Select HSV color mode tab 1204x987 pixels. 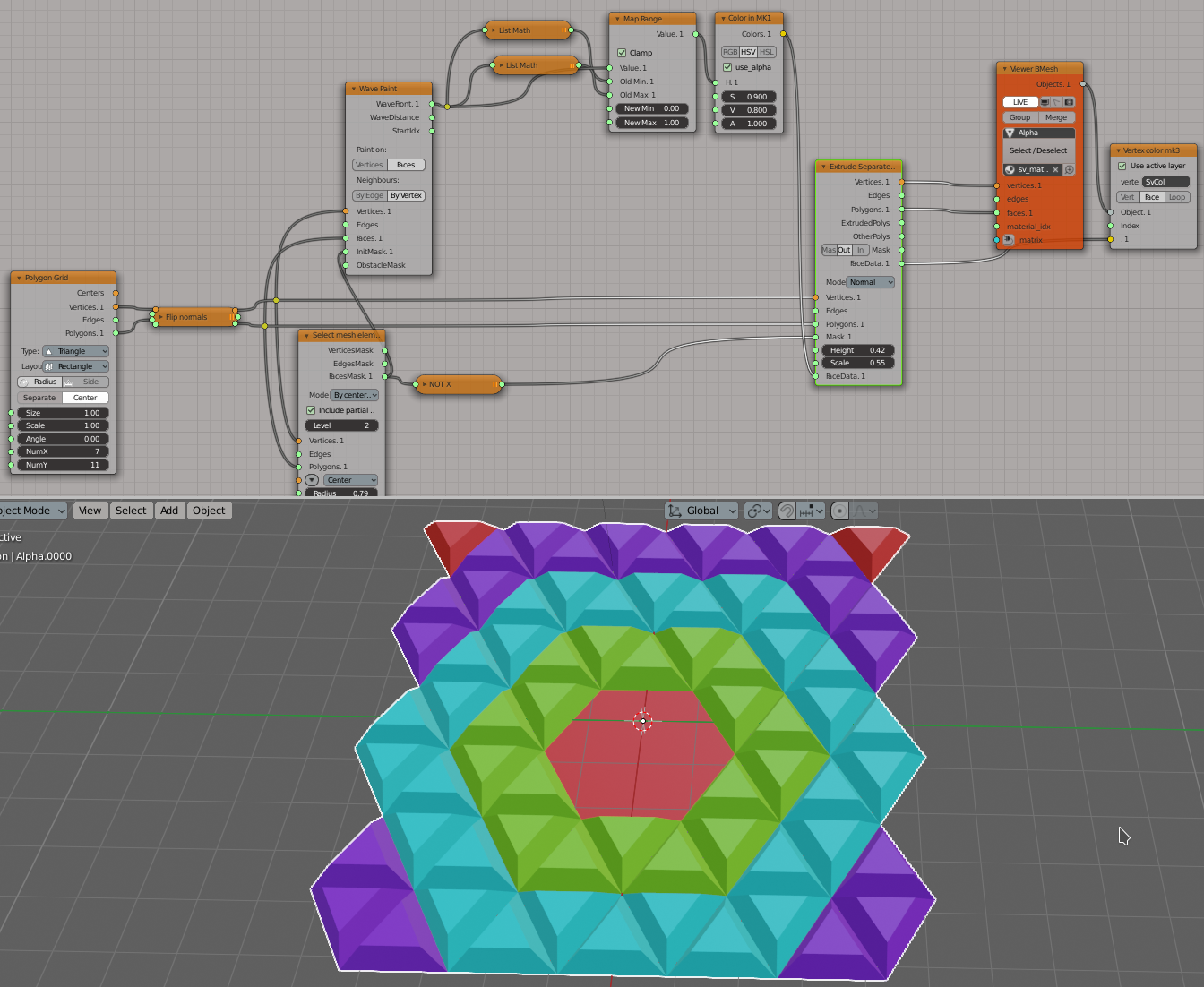[749, 52]
